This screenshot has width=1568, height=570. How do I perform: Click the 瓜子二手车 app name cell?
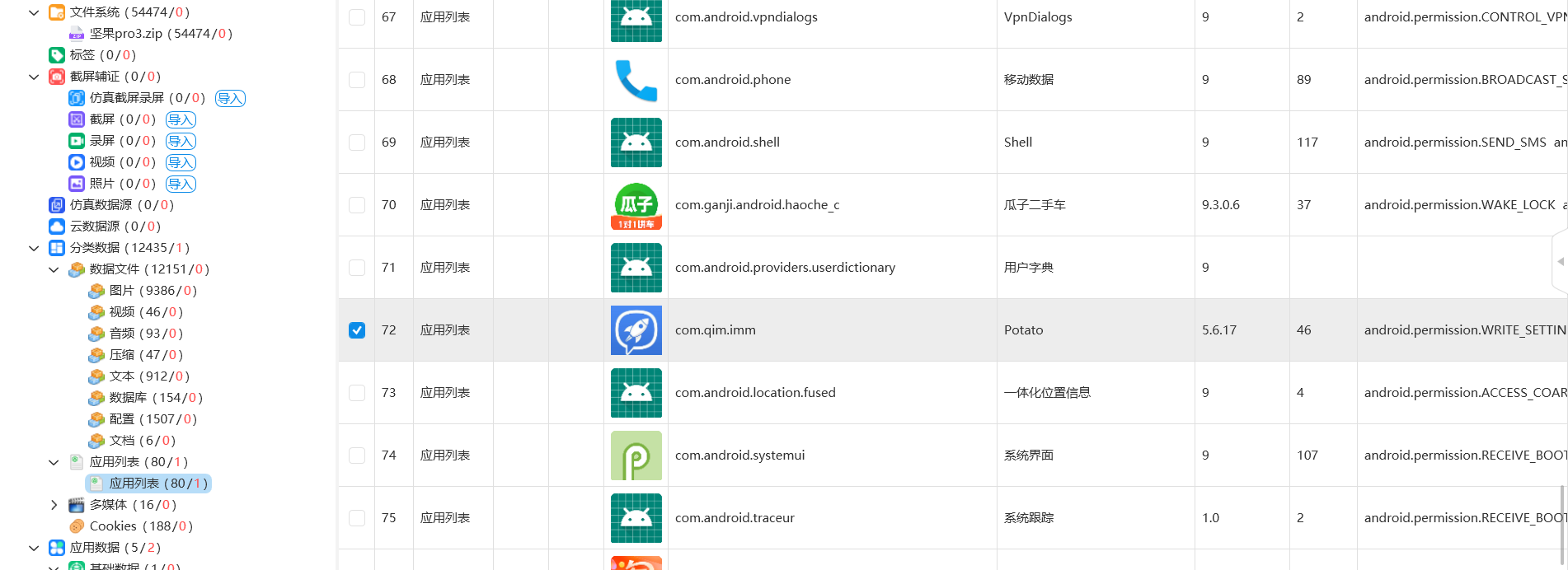coord(1096,205)
